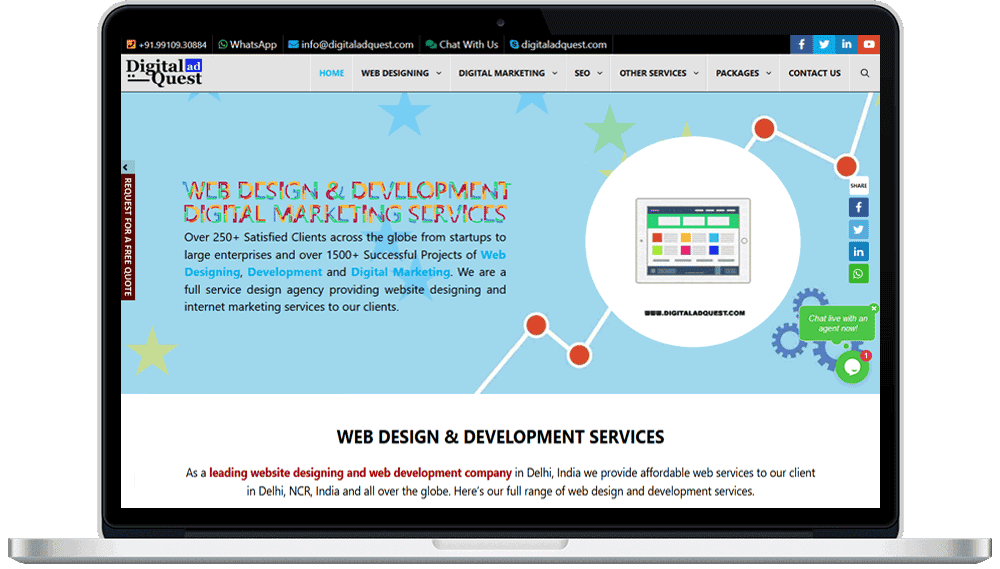Click the search magnifier icon in navigation
This screenshot has height=569, width=1000.
click(865, 73)
